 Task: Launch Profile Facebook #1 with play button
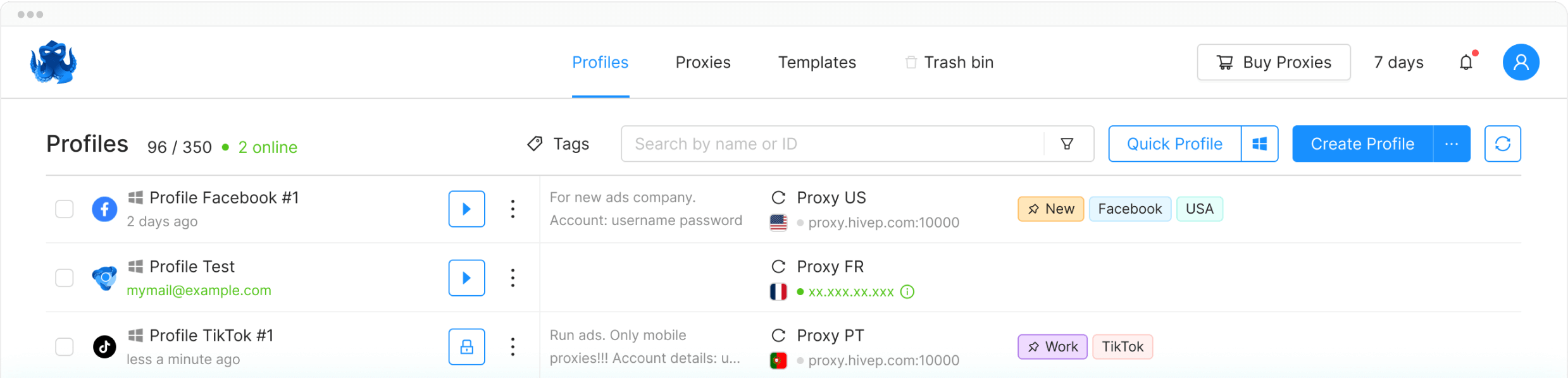466,209
